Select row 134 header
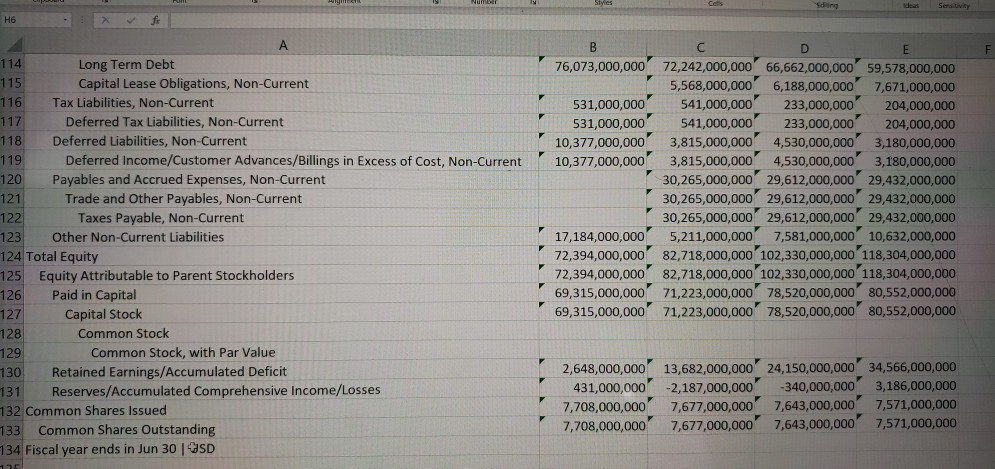 coord(11,449)
